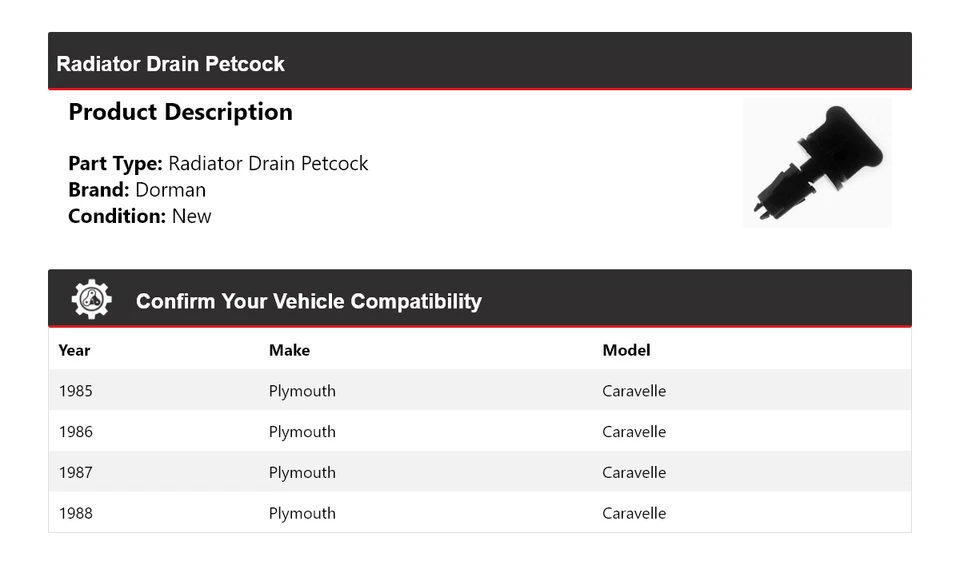
Task: Click Confirm Your Vehicle Compatibility header
Action: pyautogui.click(x=308, y=301)
